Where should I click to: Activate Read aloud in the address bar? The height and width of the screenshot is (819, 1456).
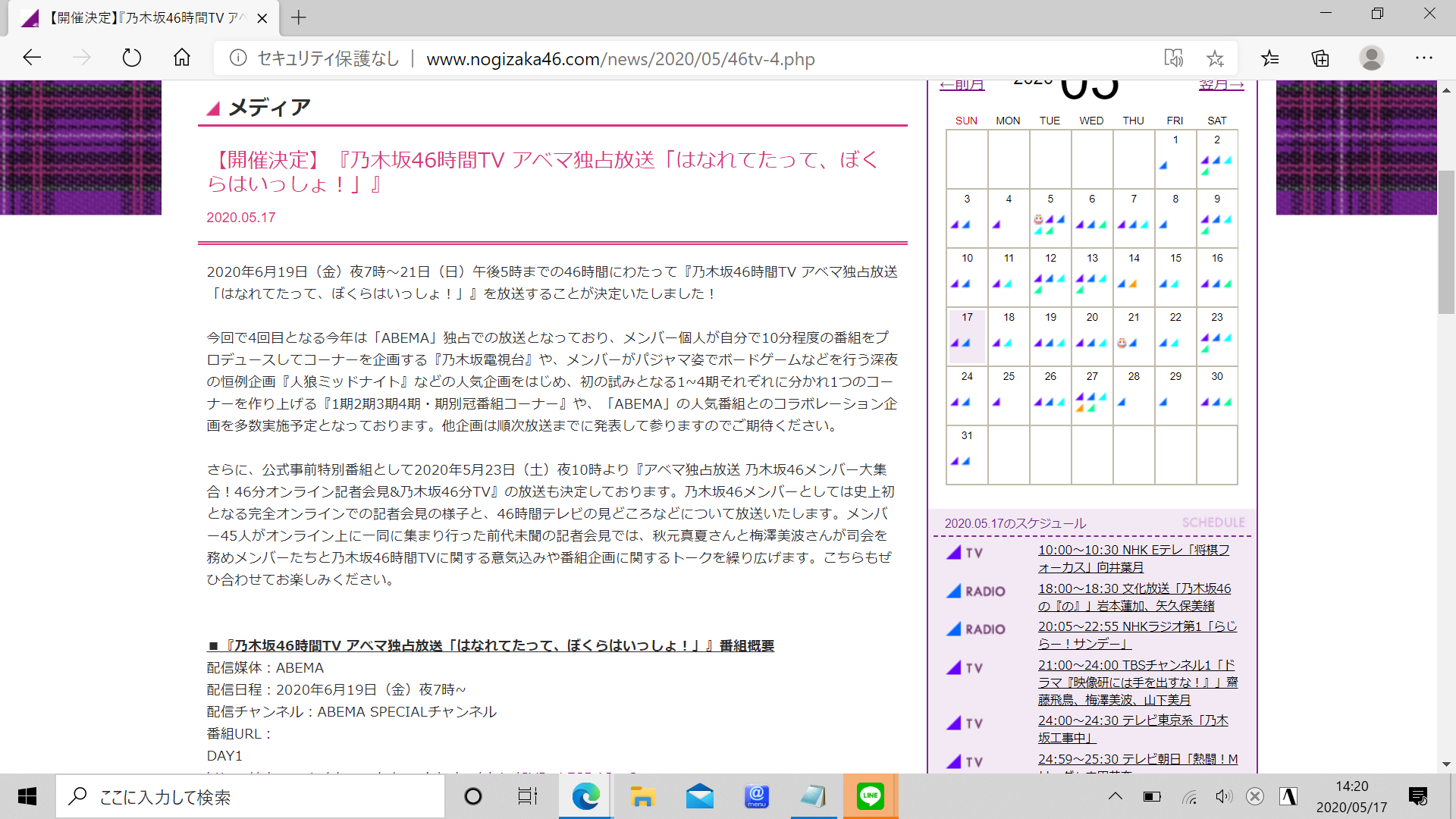(1173, 58)
